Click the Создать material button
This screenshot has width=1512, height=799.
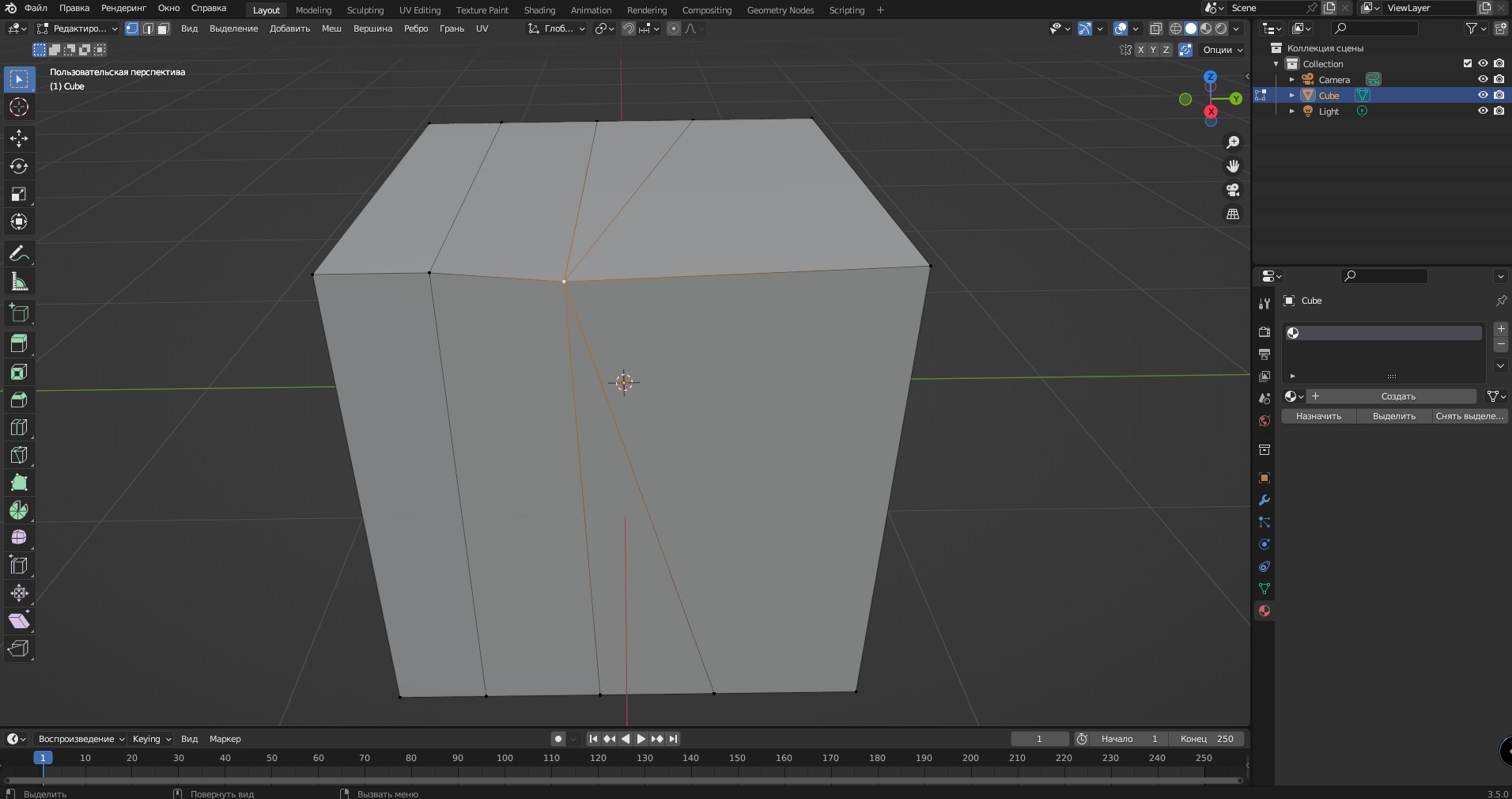pyautogui.click(x=1397, y=396)
